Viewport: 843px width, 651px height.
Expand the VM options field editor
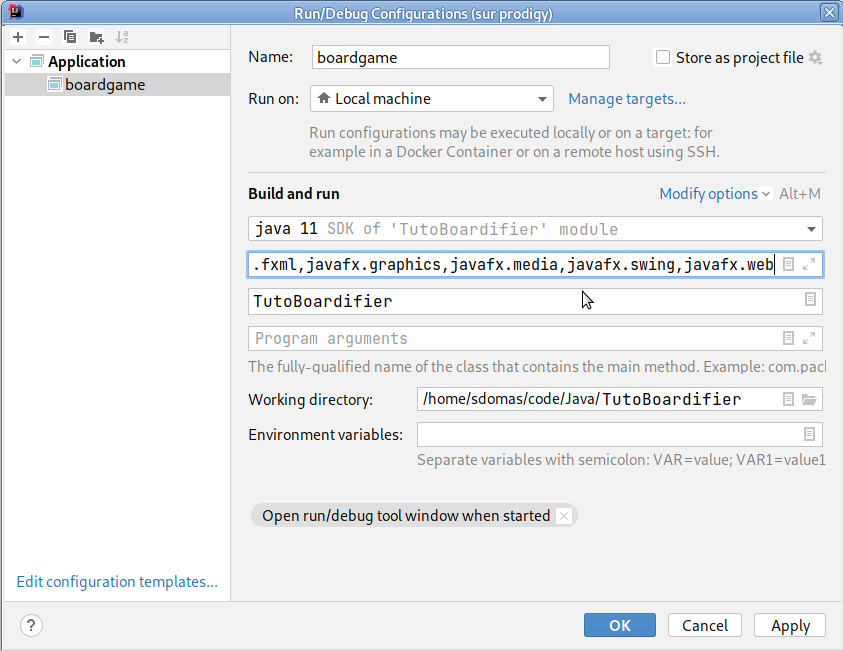click(x=810, y=264)
